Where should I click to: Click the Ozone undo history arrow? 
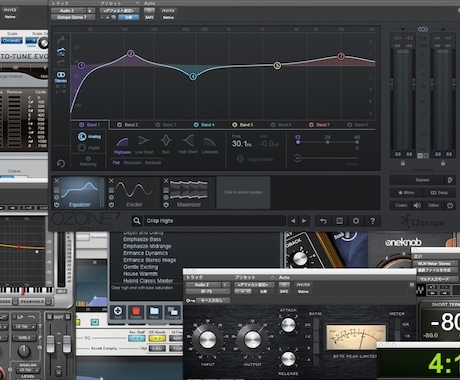tap(323, 221)
